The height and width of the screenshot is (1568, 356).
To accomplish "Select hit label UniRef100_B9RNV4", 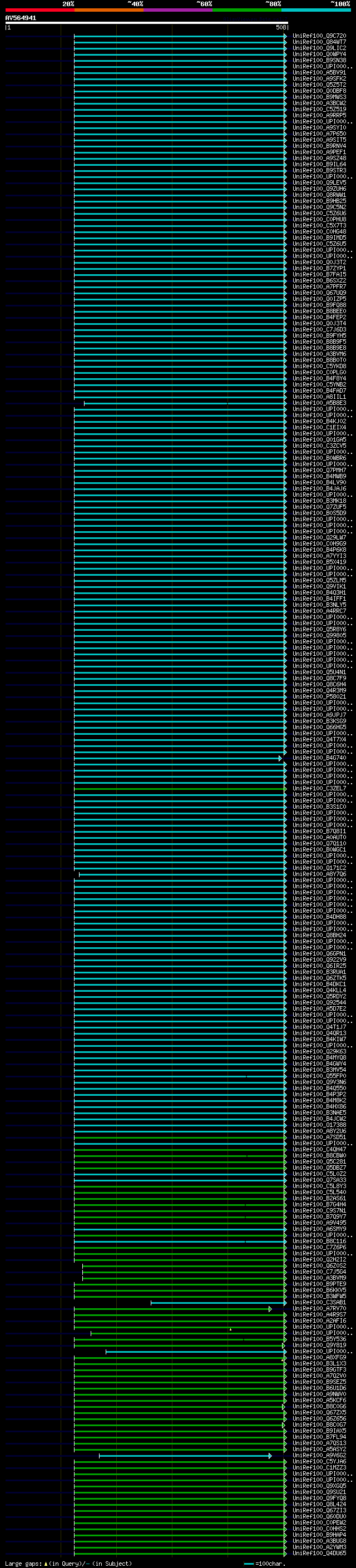I will pyautogui.click(x=319, y=146).
